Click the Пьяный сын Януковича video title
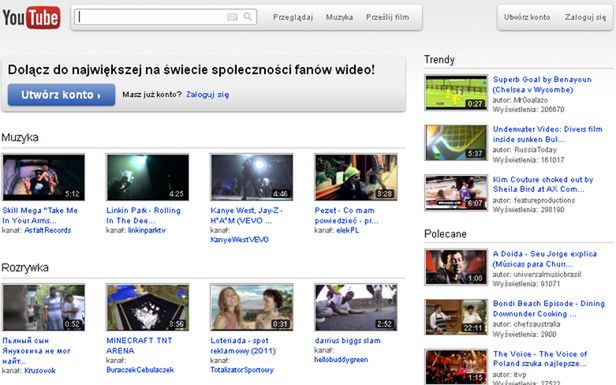616x385 pixels. [x=36, y=350]
